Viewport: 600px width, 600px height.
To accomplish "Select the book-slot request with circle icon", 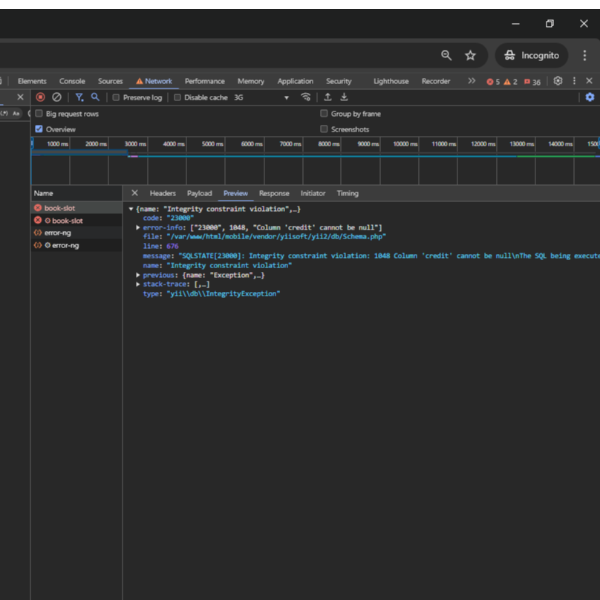I will coord(77,220).
